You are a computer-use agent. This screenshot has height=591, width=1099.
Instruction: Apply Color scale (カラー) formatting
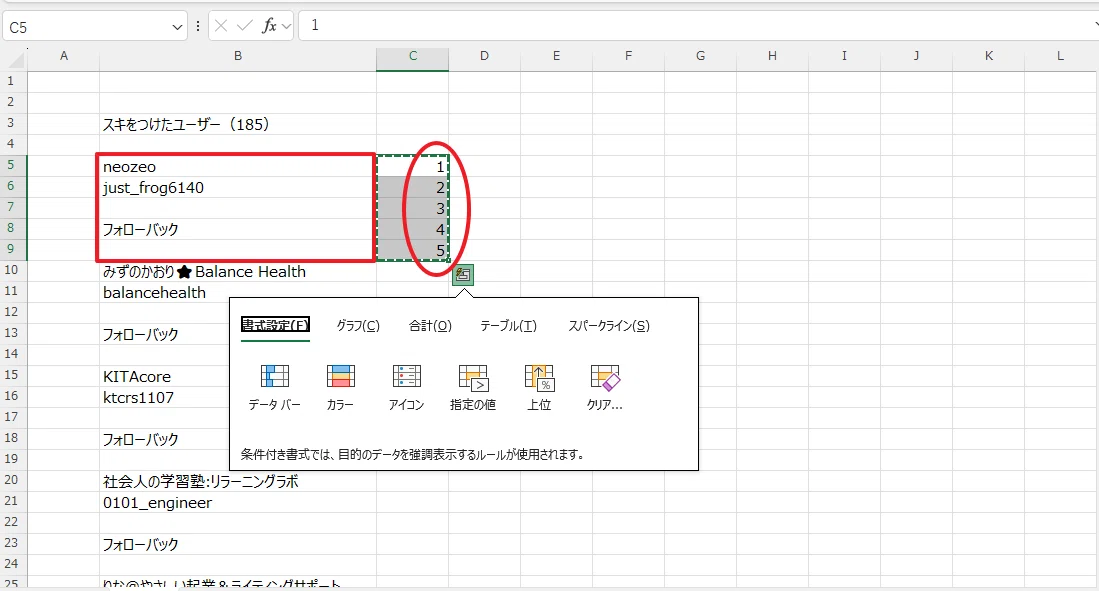pyautogui.click(x=341, y=387)
